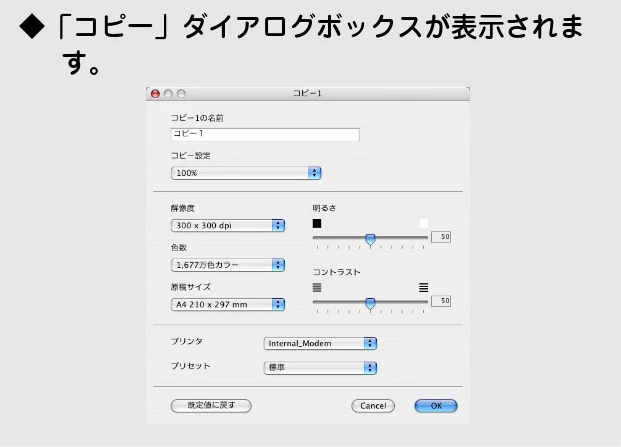Click the white bright-end brightness icon
The height and width of the screenshot is (447, 621).
click(x=423, y=224)
